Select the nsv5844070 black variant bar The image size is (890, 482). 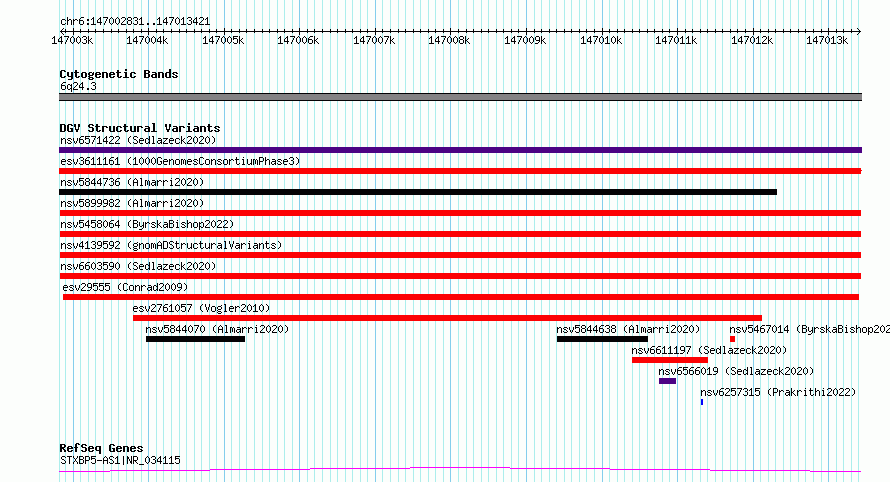pyautogui.click(x=195, y=339)
